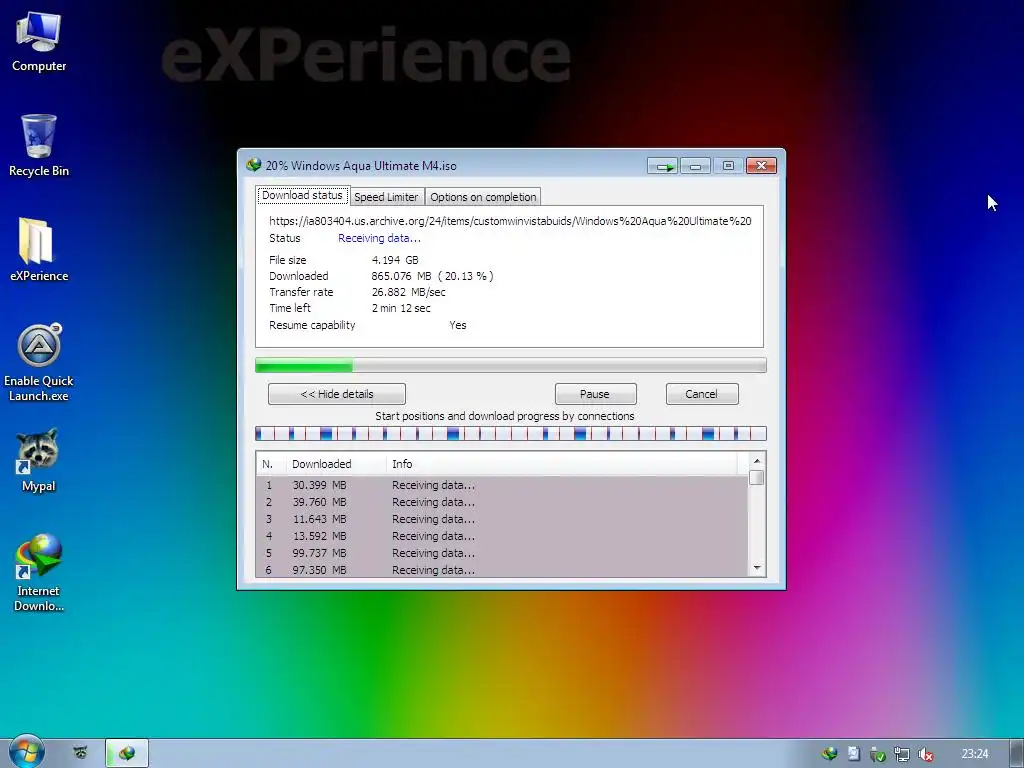Image resolution: width=1024 pixels, height=768 pixels.
Task: Select connection row 6 with 97.350 MB
Action: click(502, 570)
